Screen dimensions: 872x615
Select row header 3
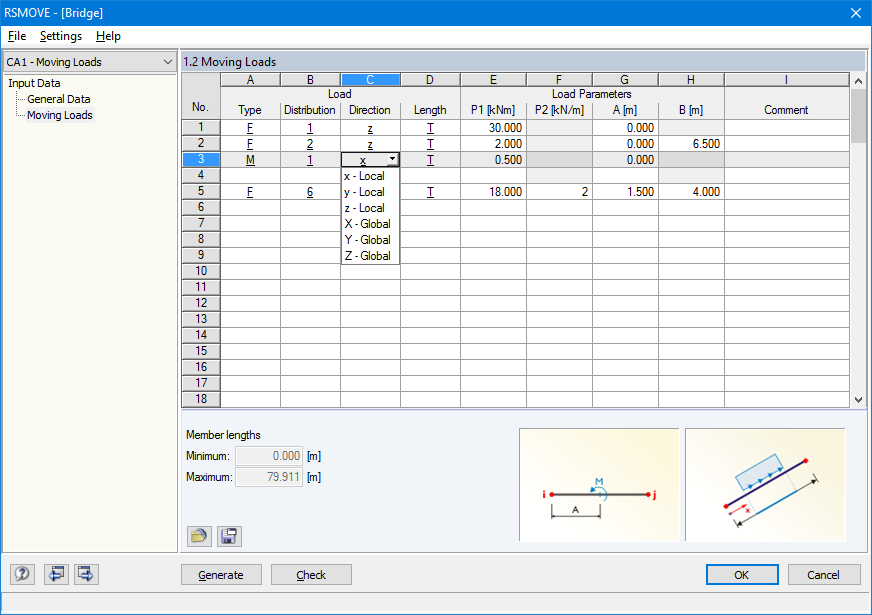[201, 159]
